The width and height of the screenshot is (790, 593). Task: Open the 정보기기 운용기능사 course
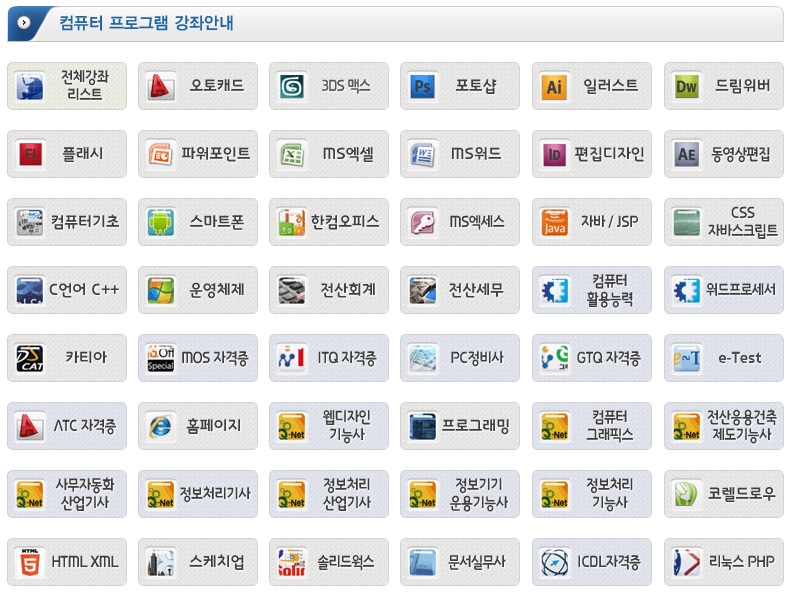point(460,494)
